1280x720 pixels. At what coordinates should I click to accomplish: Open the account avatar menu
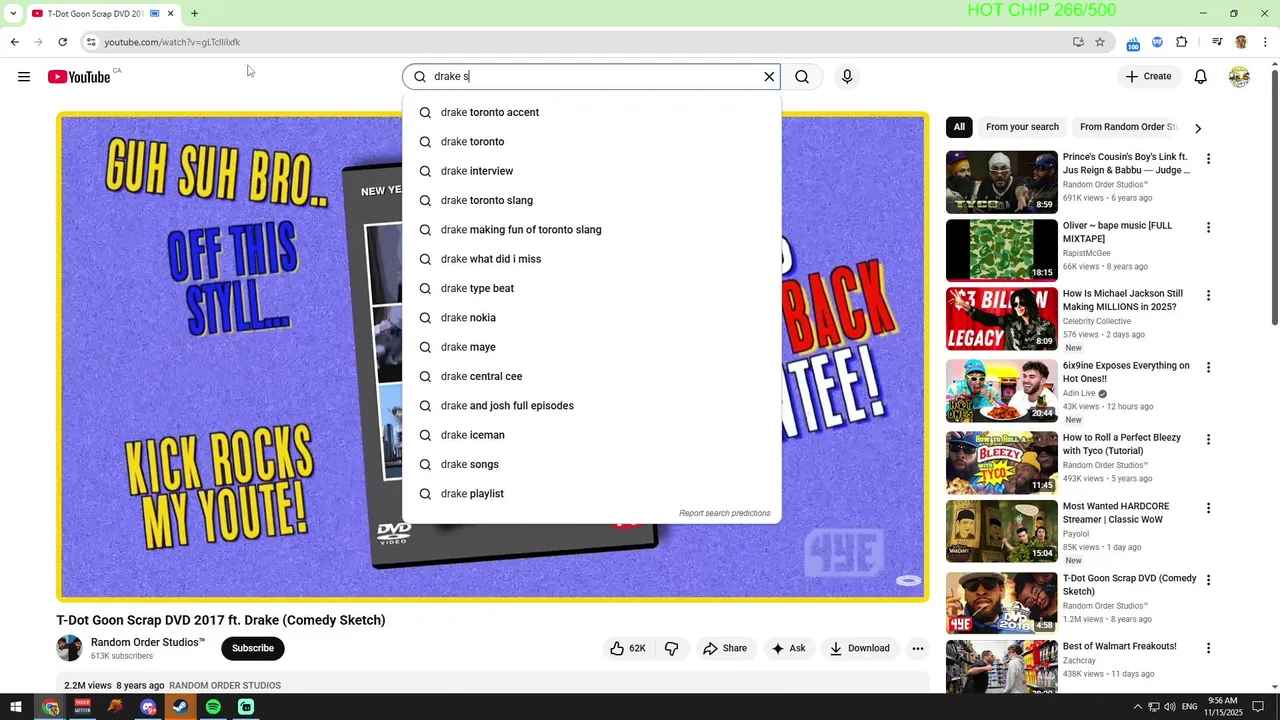[x=1239, y=77]
